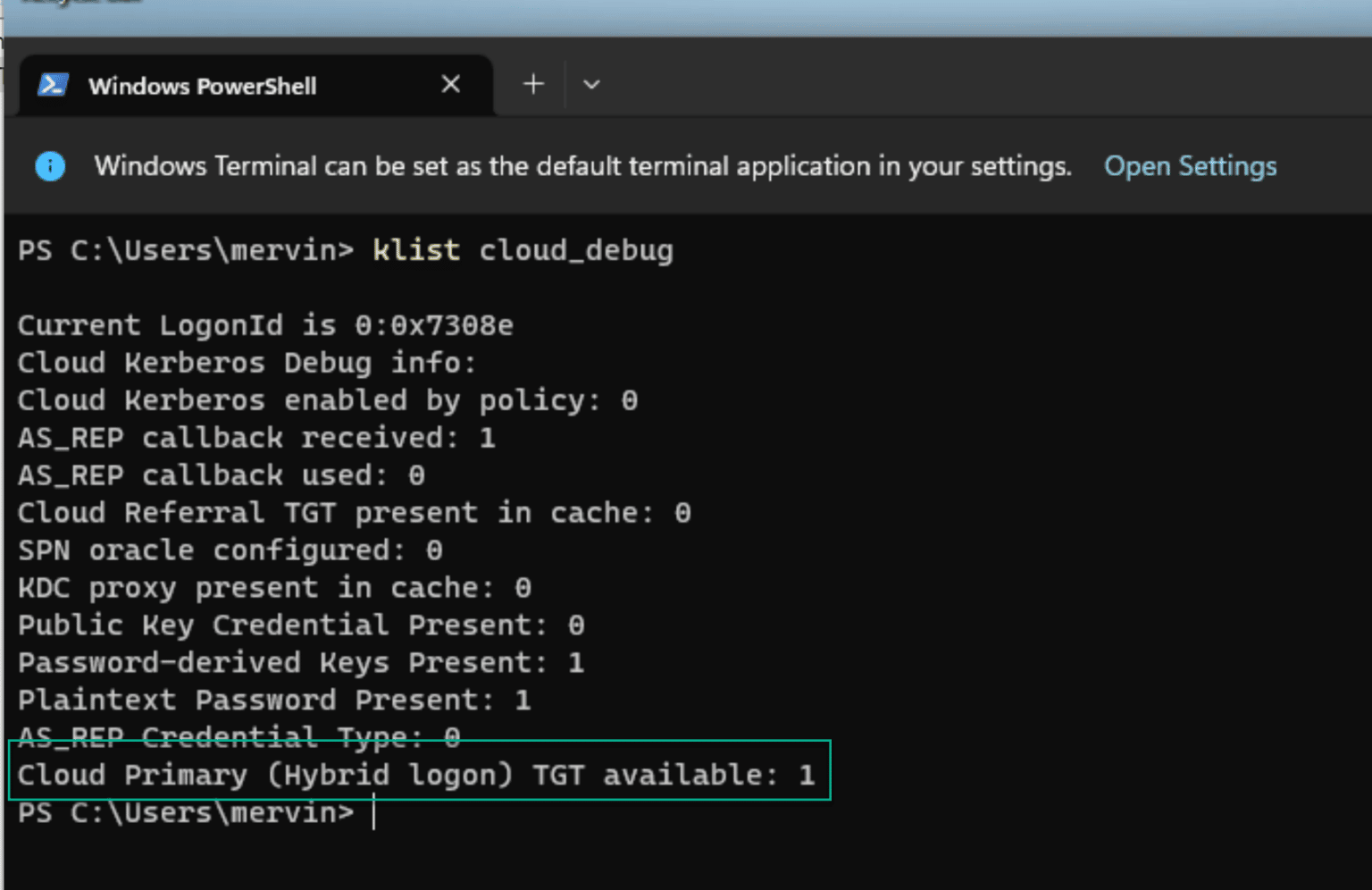Expand the tab options using the down chevron
1372x890 pixels.
pos(591,84)
